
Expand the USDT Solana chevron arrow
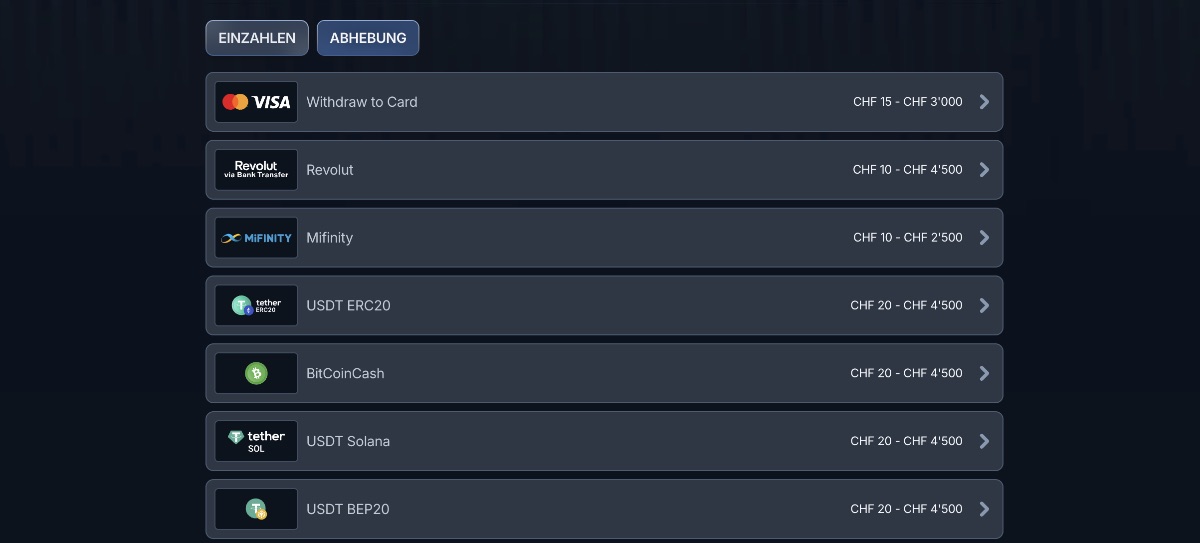(984, 441)
